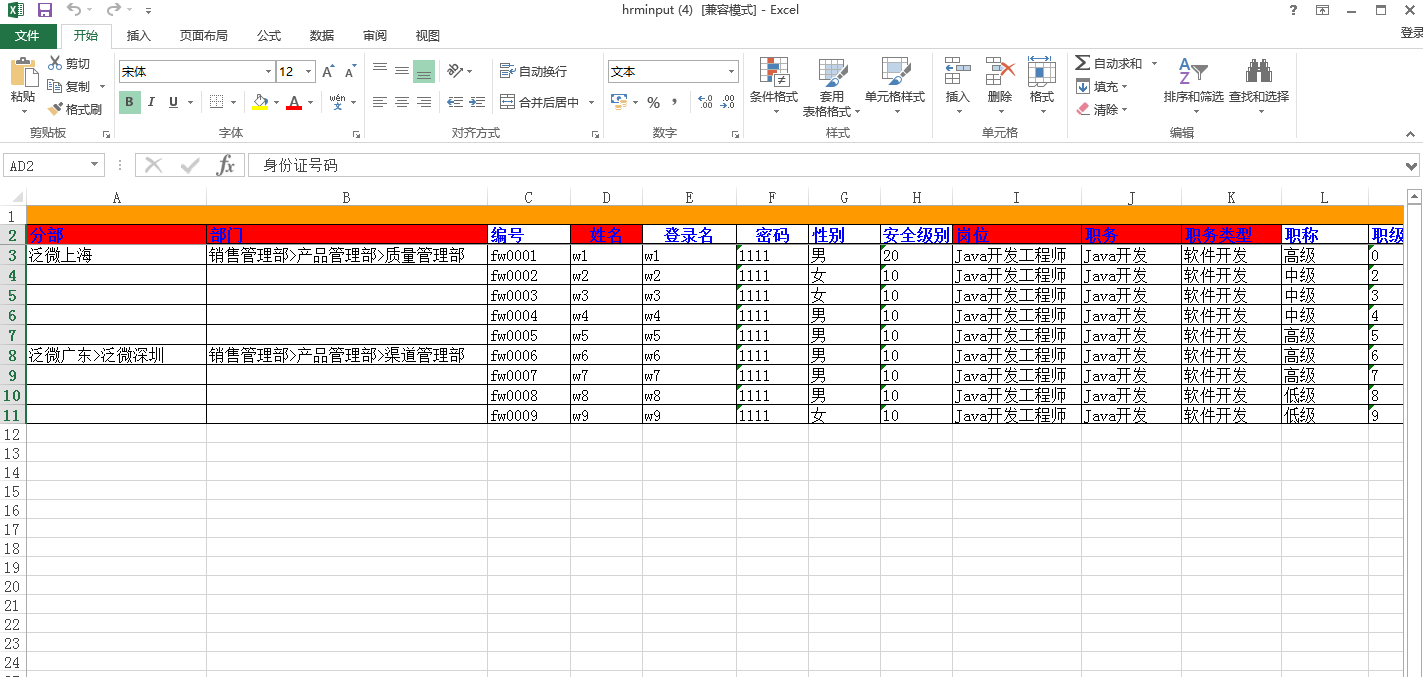This screenshot has width=1423, height=677.
Task: Open the font name dropdown (宋体)
Action: point(268,72)
